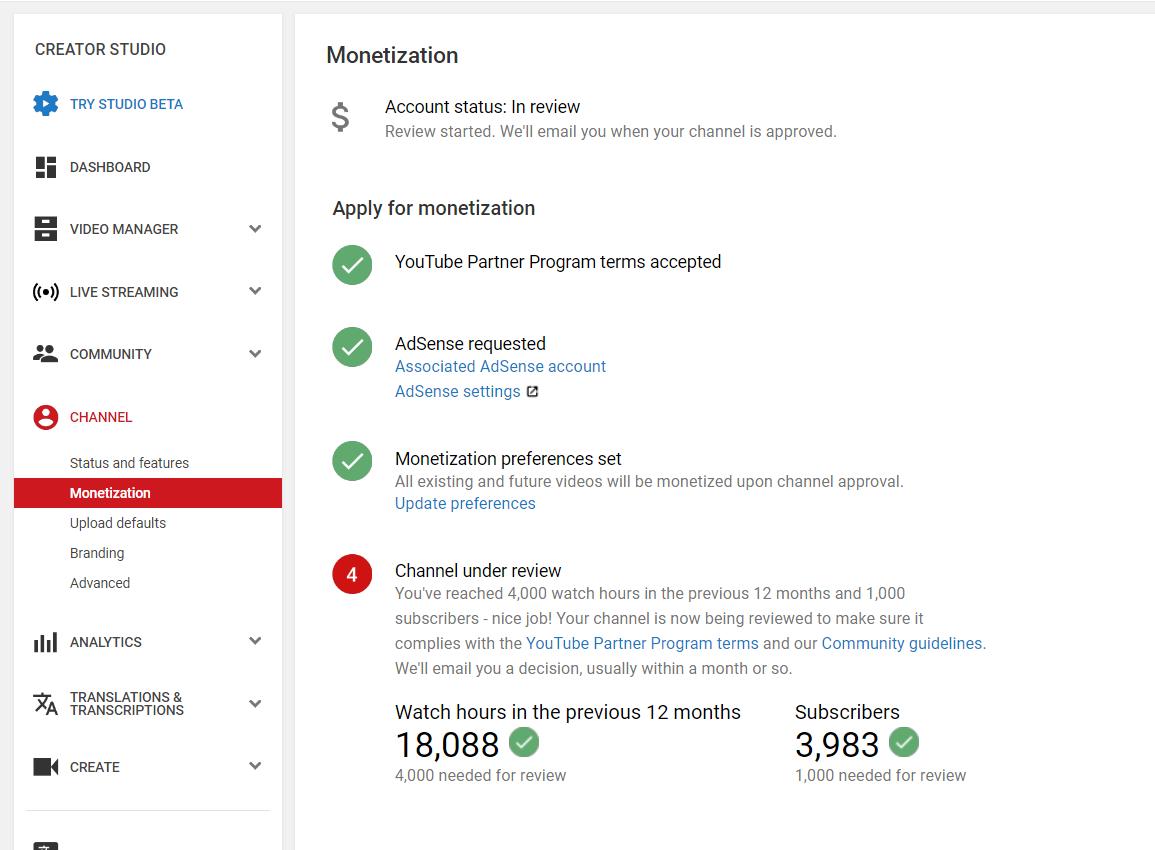Select the highlighted Monetization item
The width and height of the screenshot is (1155, 850).
click(x=147, y=493)
